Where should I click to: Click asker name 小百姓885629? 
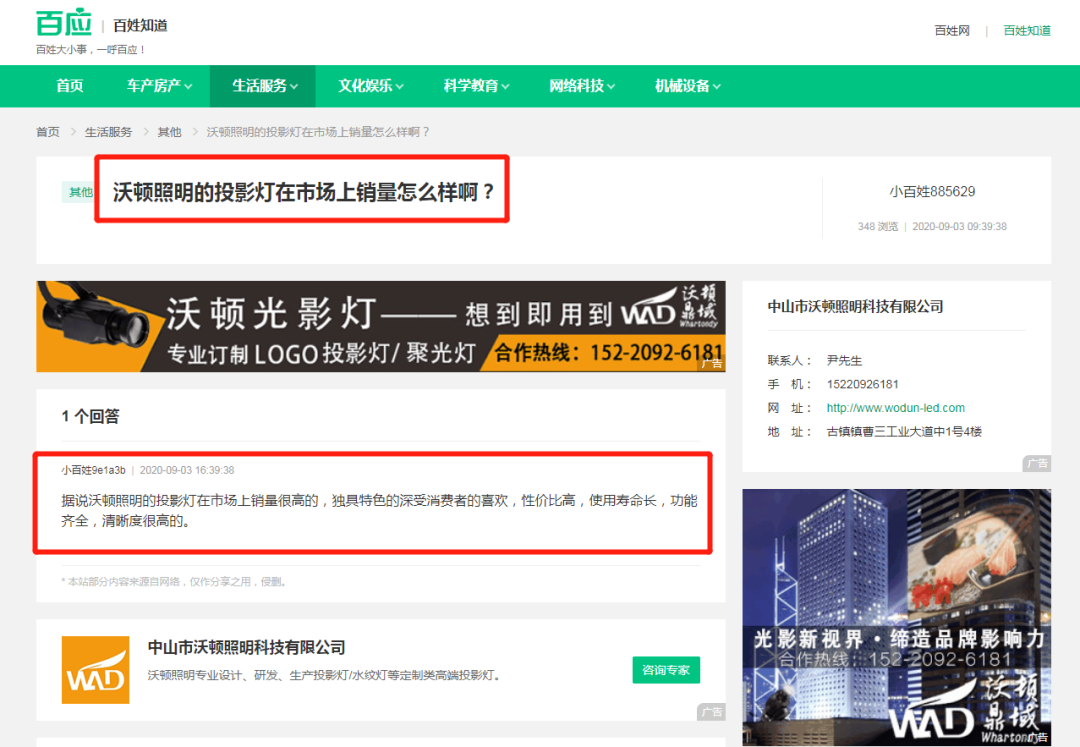click(x=932, y=191)
